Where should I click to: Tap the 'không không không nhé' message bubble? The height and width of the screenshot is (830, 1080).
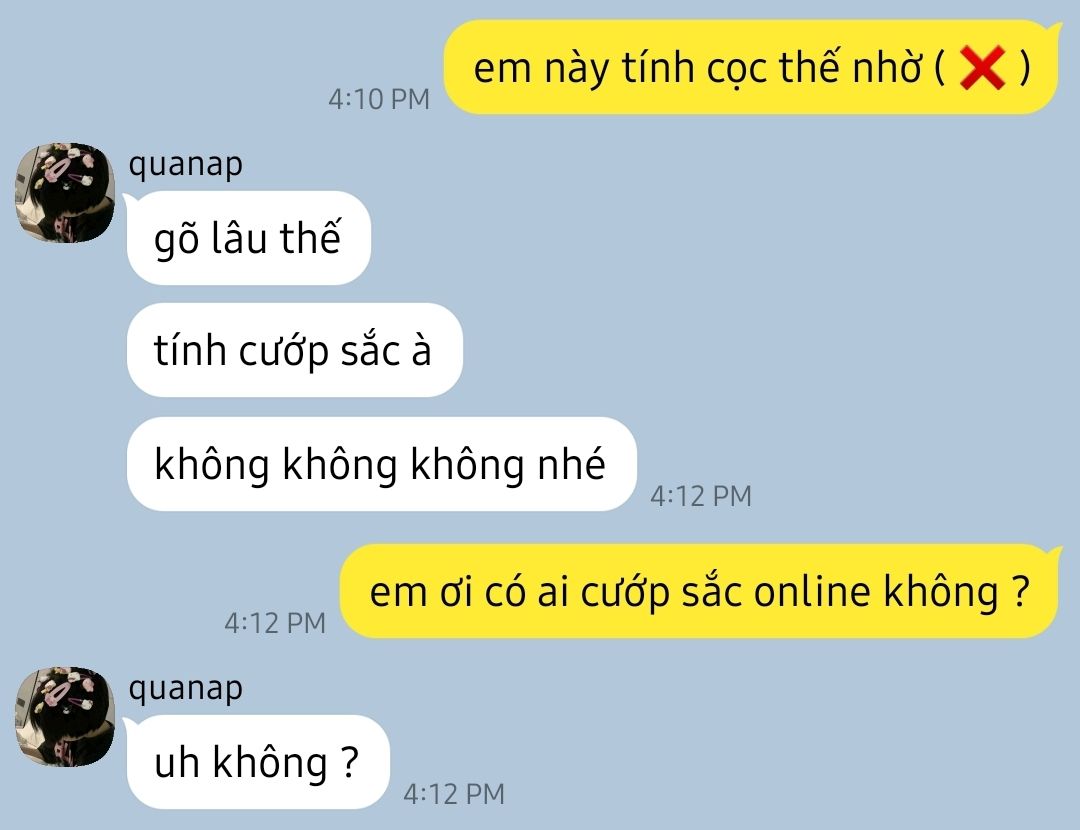[382, 464]
